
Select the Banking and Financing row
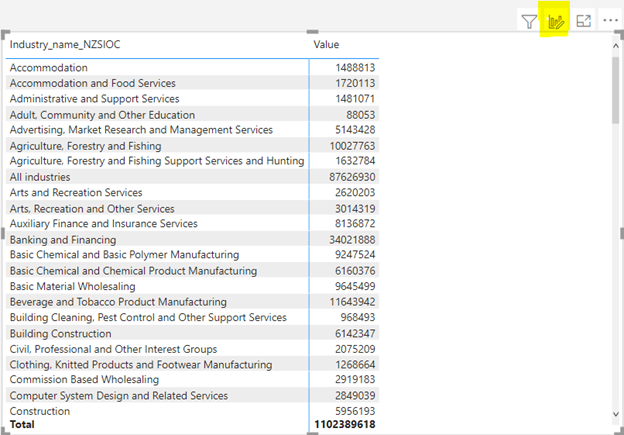pyautogui.click(x=192, y=240)
